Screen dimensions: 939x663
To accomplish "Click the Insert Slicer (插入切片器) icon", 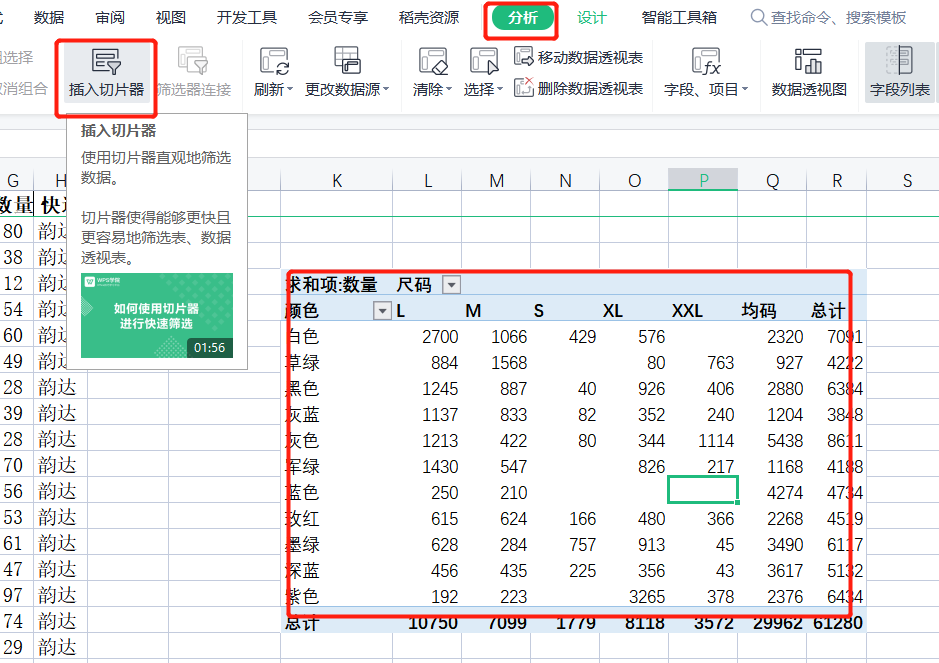I will [105, 63].
